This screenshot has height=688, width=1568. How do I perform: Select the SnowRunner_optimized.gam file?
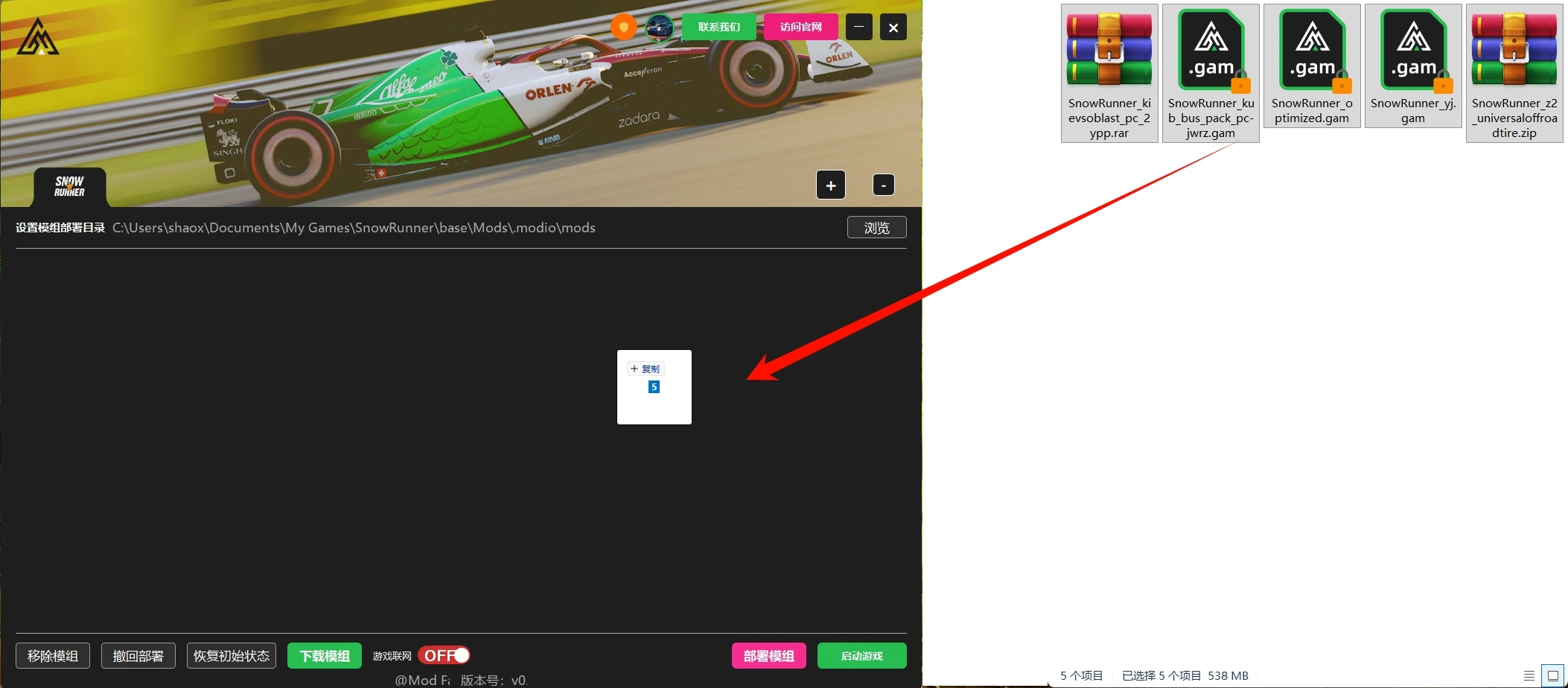[1312, 49]
